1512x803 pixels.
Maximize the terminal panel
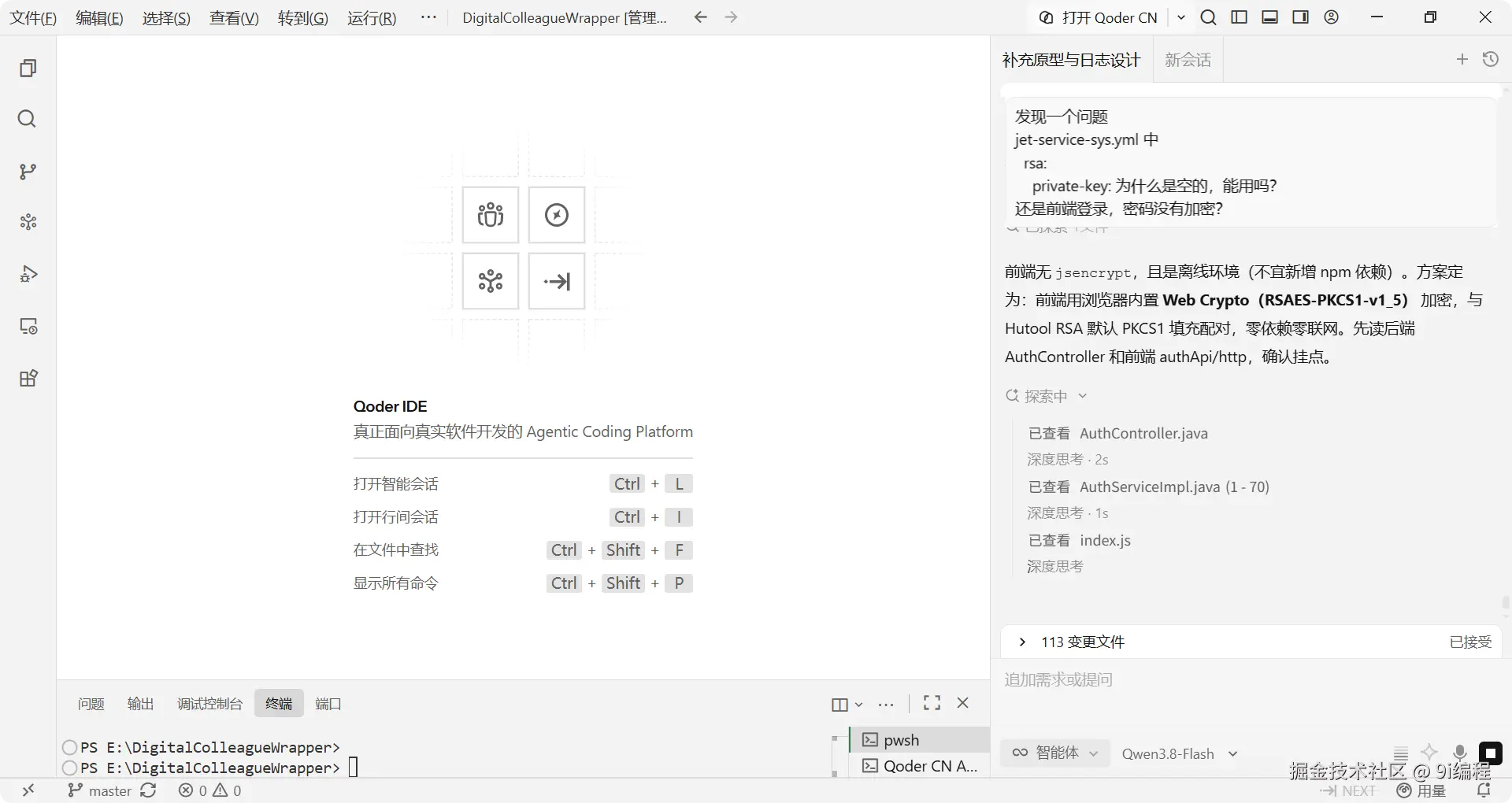[932, 703]
